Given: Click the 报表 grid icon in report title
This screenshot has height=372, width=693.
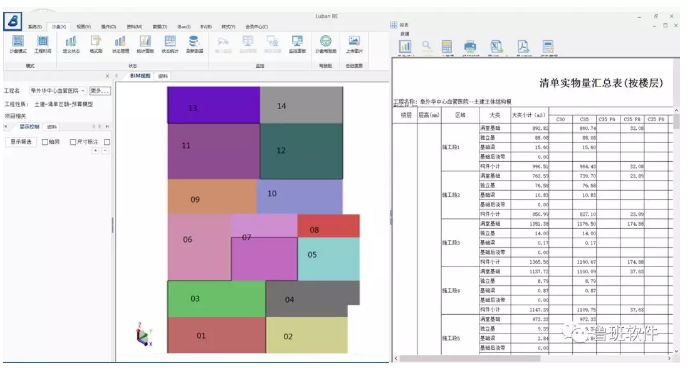Looking at the screenshot, I should pos(393,25).
